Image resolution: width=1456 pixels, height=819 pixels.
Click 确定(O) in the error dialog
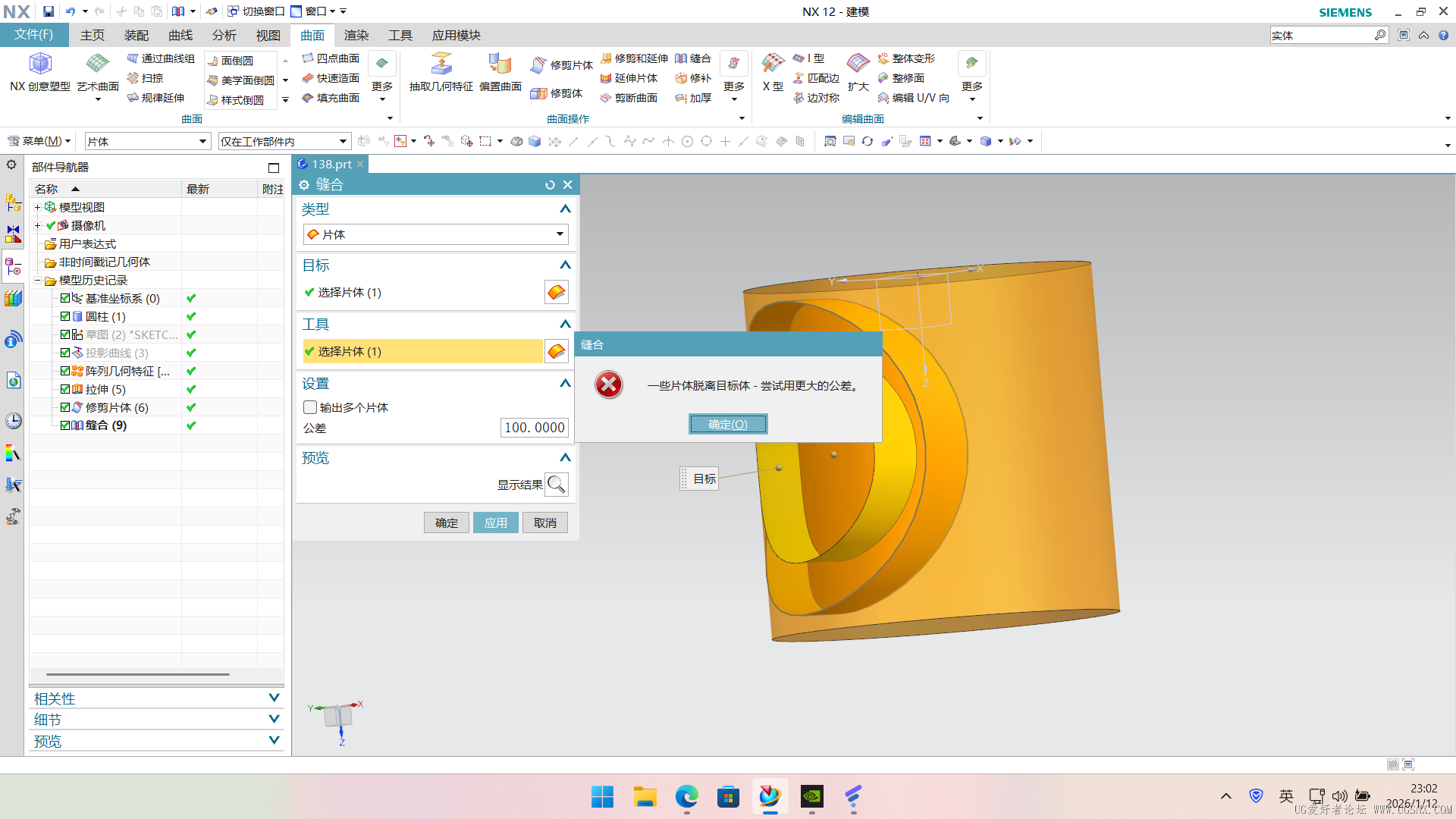point(727,424)
